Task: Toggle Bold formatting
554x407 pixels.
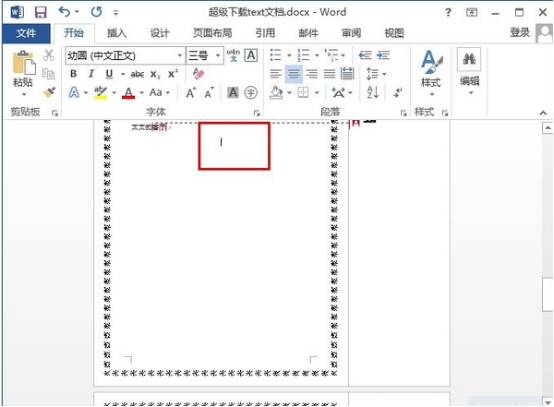Action: coord(73,74)
